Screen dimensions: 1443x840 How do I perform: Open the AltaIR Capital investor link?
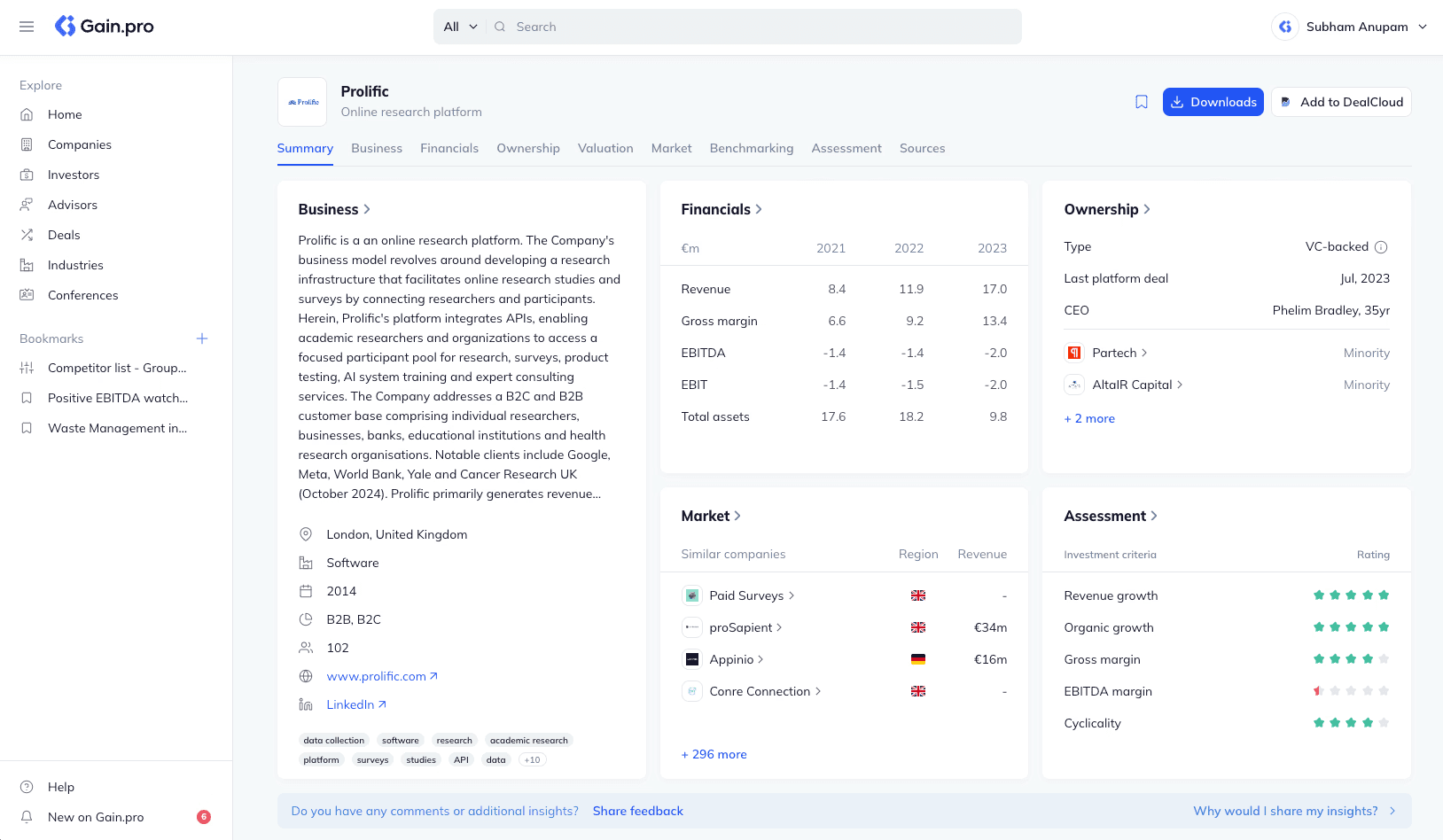pyautogui.click(x=1137, y=385)
